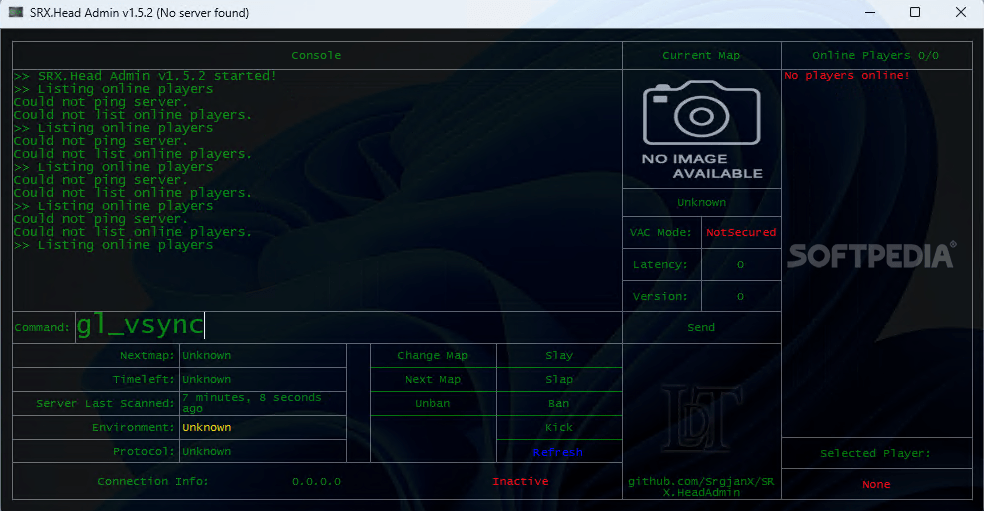Click the Next Map button
984x511 pixels.
point(432,379)
